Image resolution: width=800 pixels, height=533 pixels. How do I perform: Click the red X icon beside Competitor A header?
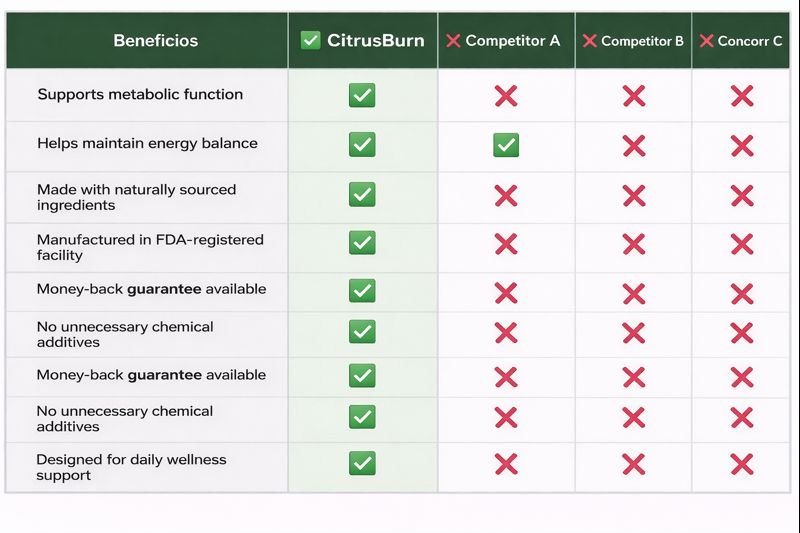coord(453,41)
